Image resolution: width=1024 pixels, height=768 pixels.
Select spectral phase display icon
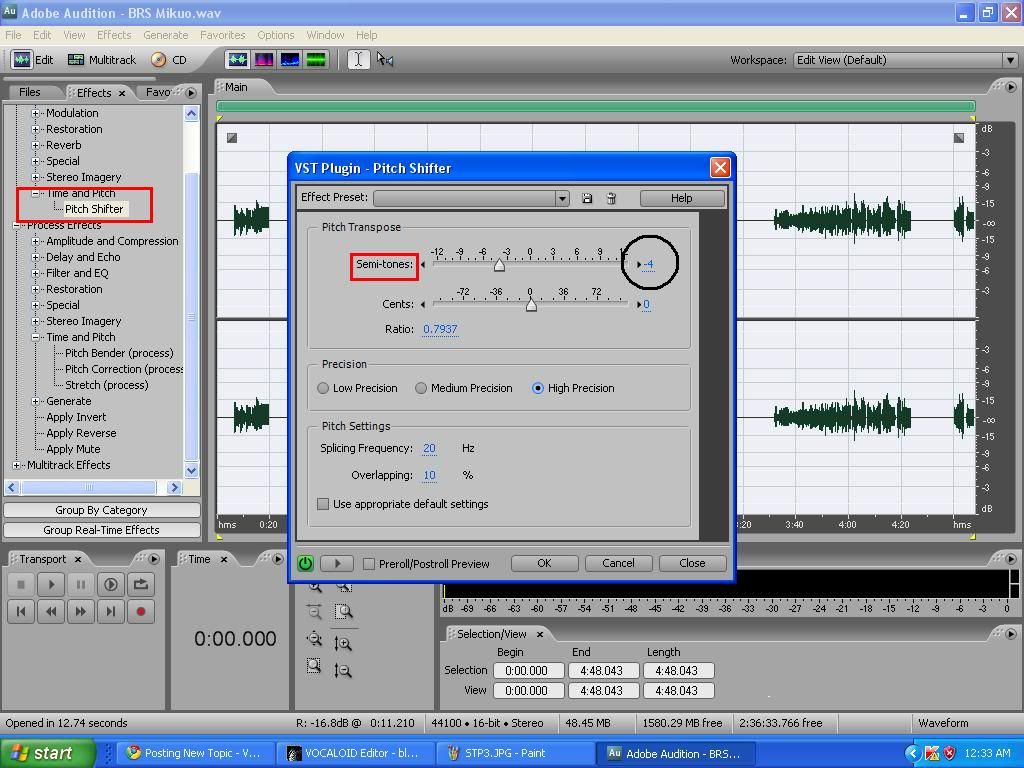point(315,59)
